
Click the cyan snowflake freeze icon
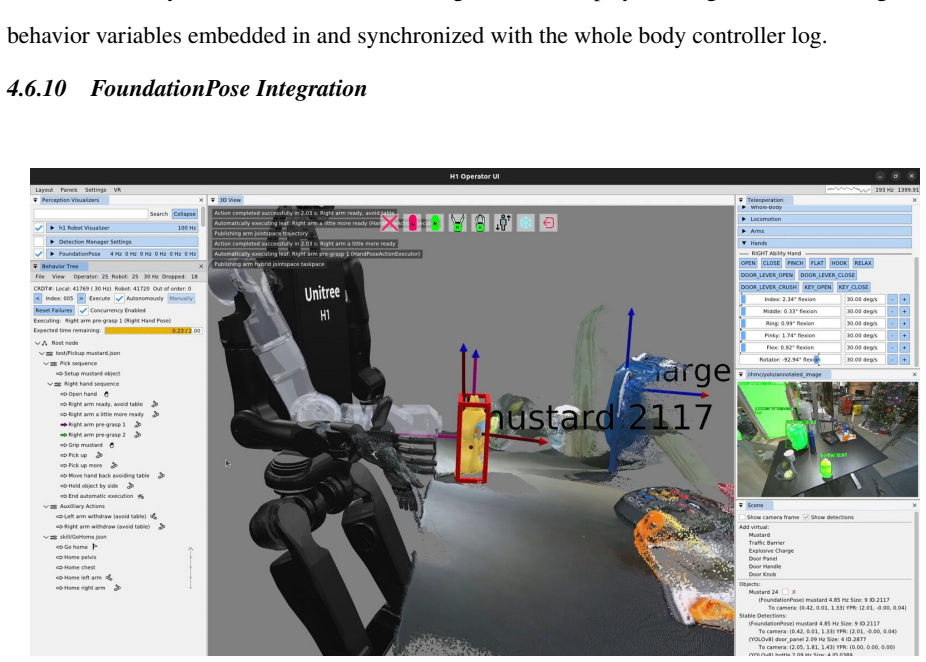click(x=525, y=223)
